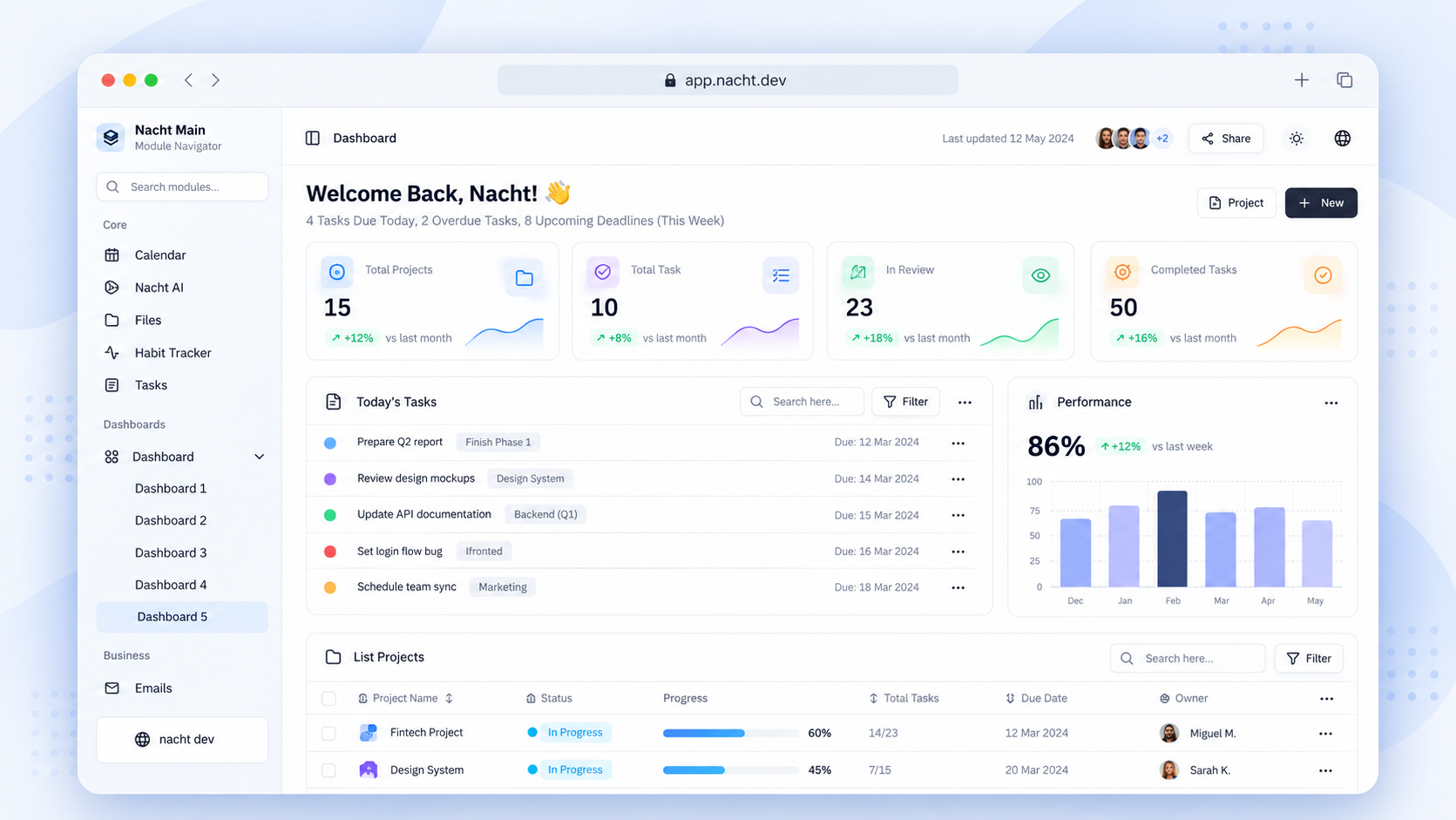This screenshot has width=1456, height=820.
Task: Click the browser forward arrow
Action: 215,80
